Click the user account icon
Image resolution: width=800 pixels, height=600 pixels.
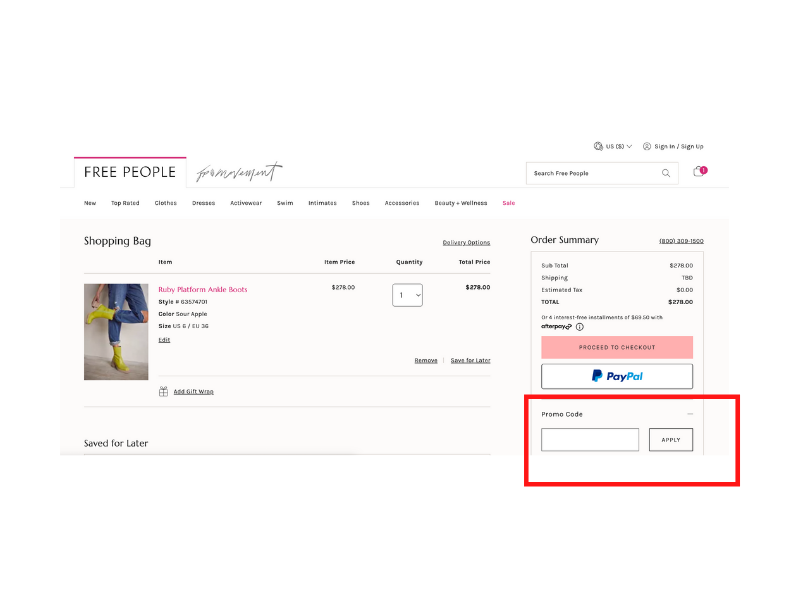tap(646, 146)
